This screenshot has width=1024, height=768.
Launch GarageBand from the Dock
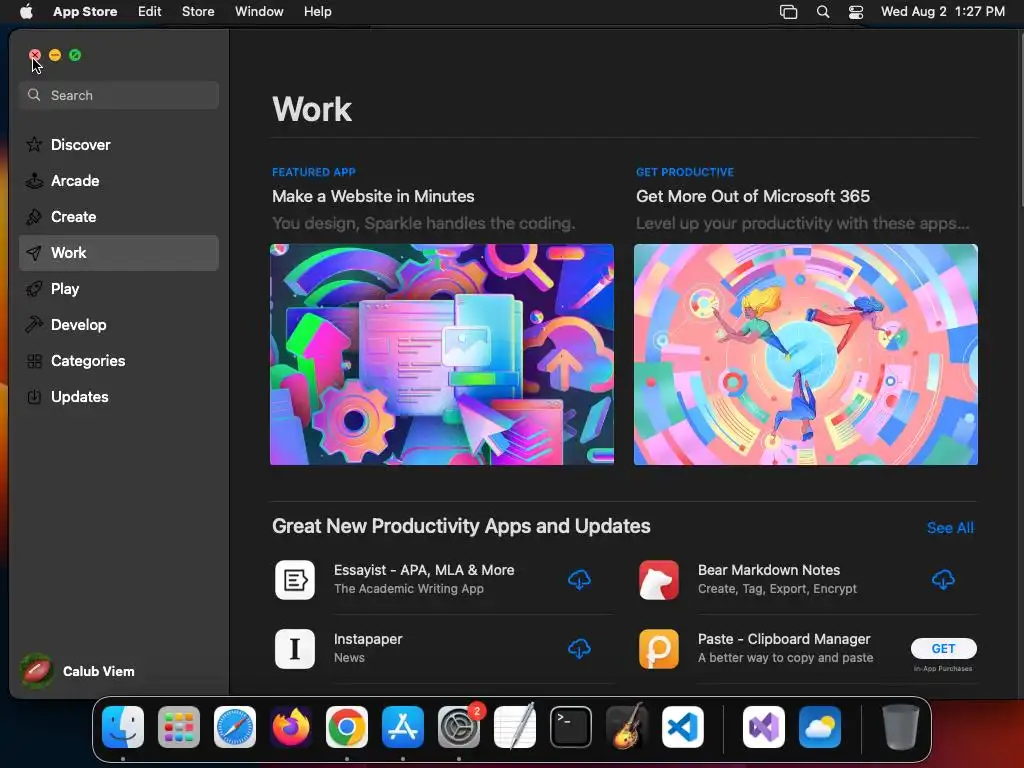coord(627,727)
